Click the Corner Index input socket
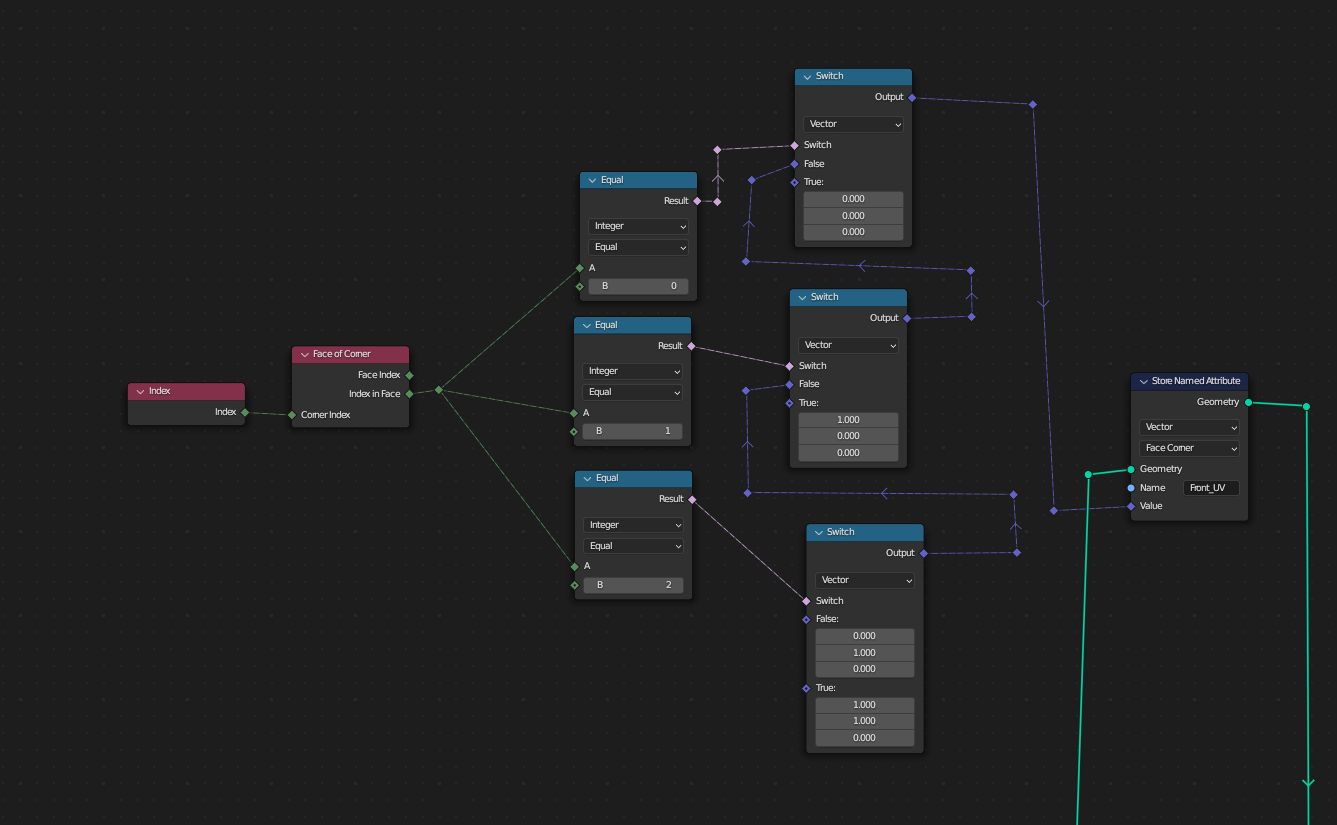Image resolution: width=1337 pixels, height=825 pixels. [x=292, y=415]
